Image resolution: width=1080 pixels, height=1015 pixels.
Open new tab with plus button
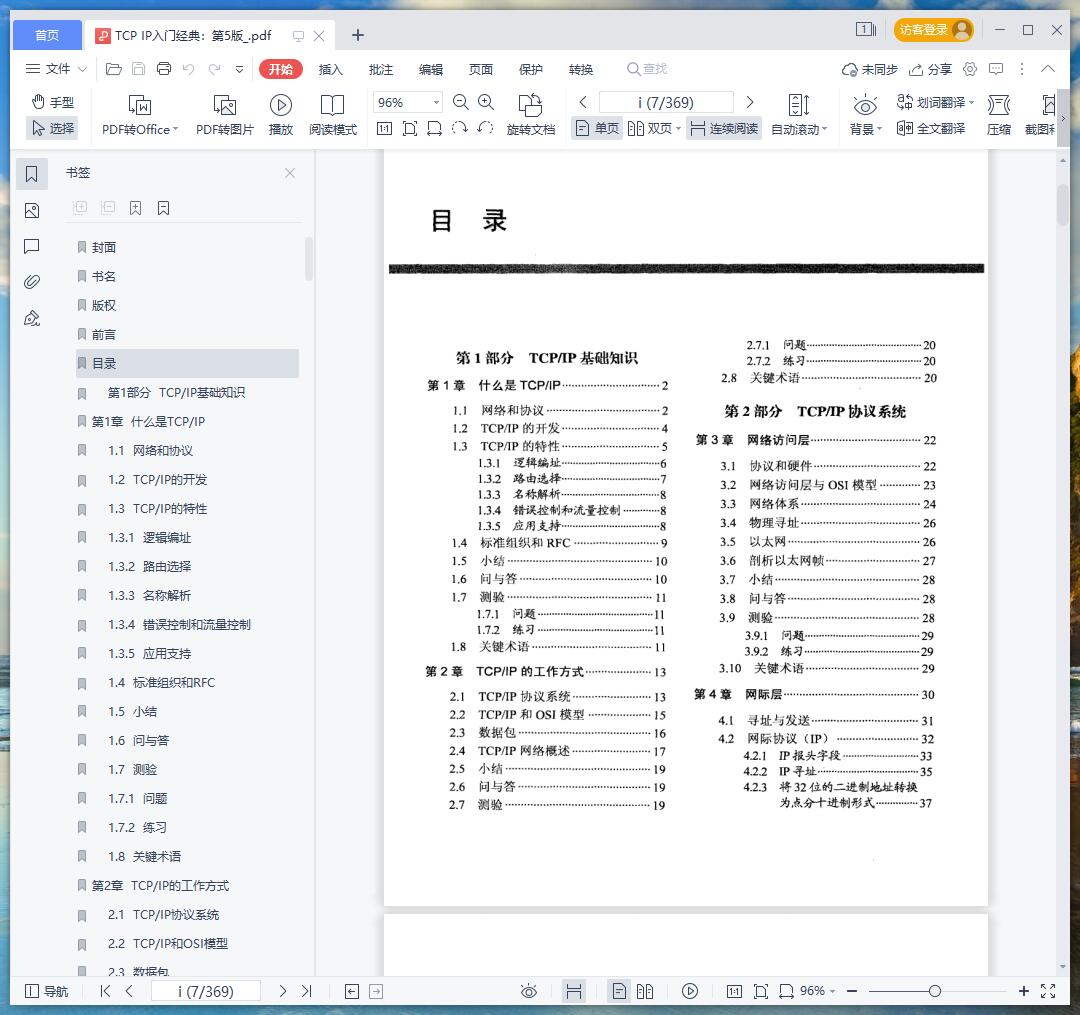(x=357, y=35)
